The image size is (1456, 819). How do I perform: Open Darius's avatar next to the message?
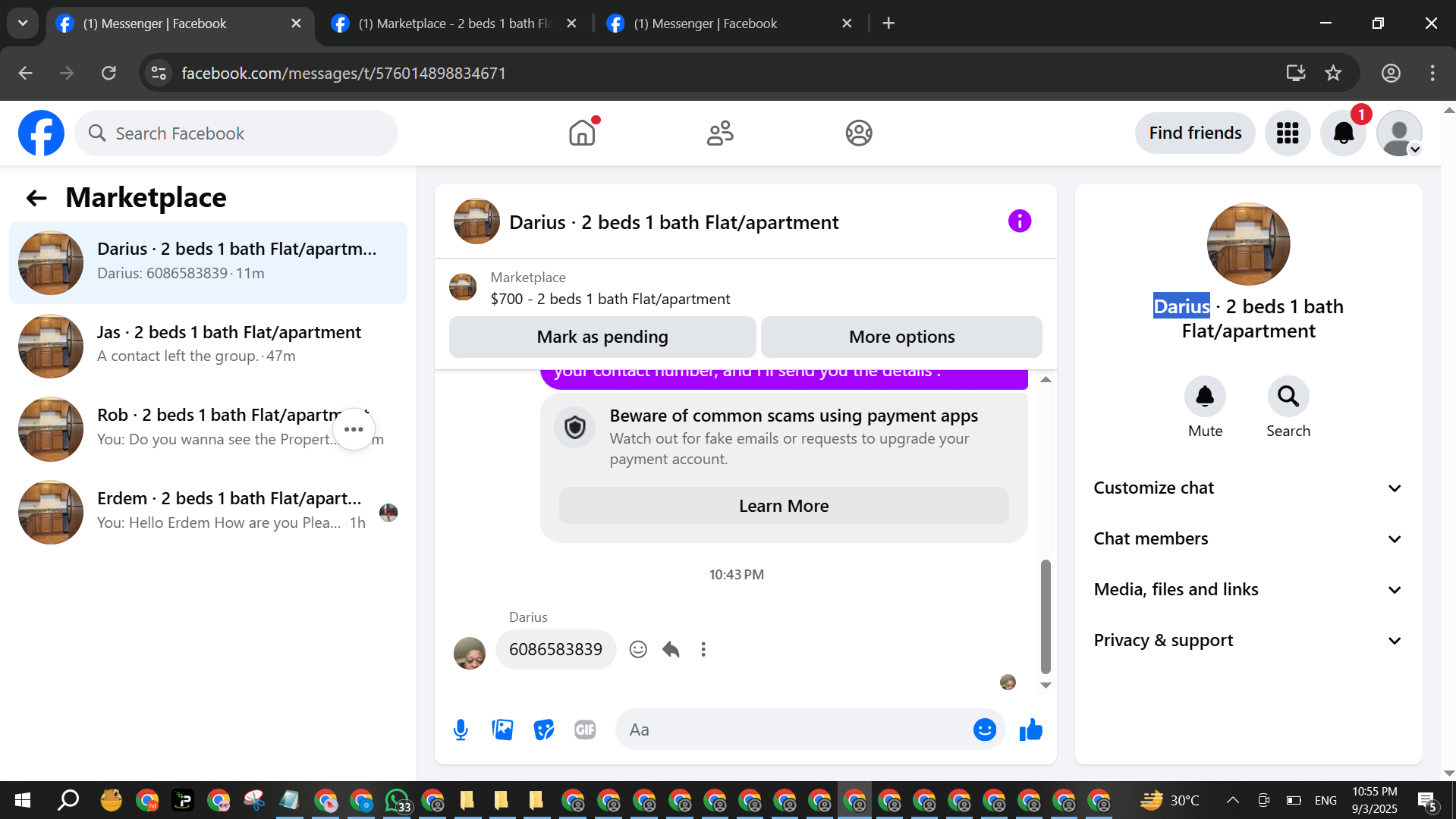[469, 652]
